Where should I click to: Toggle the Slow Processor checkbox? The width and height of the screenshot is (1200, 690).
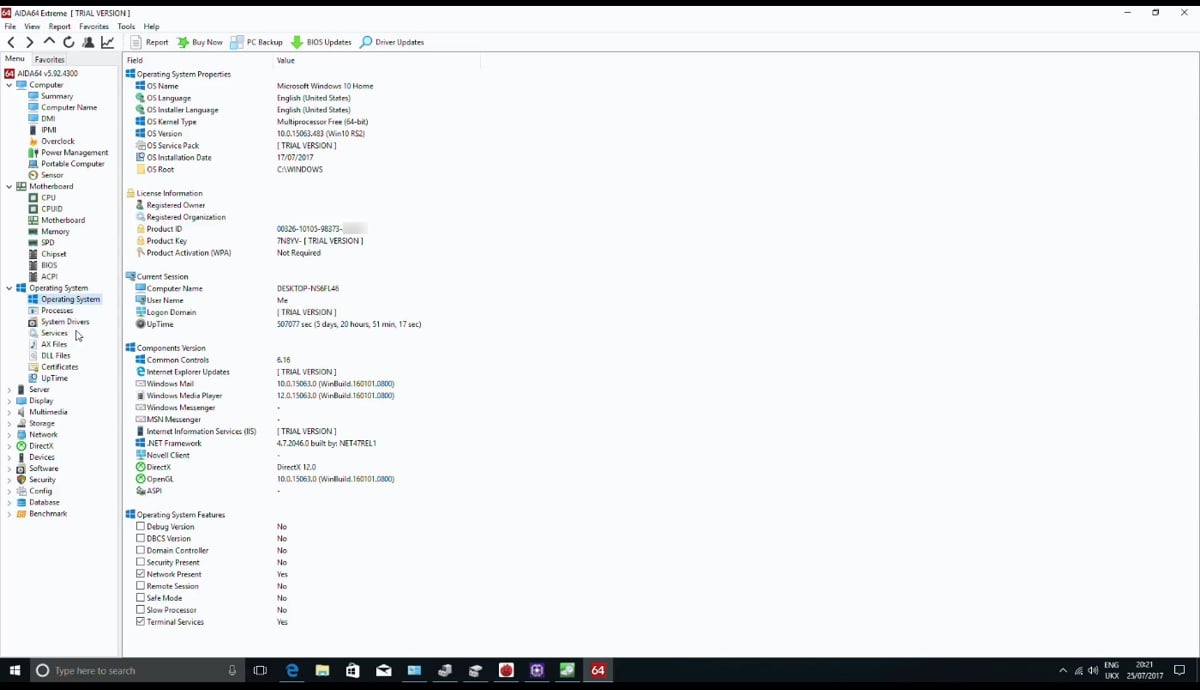(x=141, y=610)
